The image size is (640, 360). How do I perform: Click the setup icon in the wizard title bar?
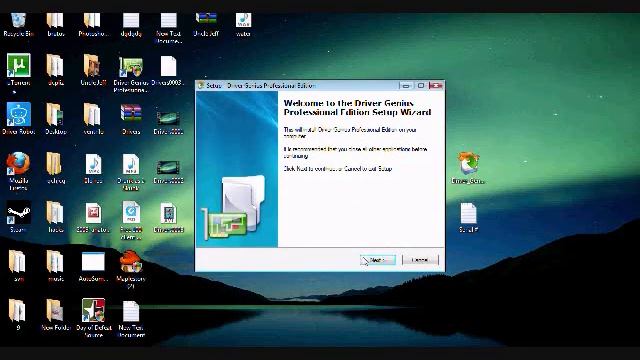200,85
